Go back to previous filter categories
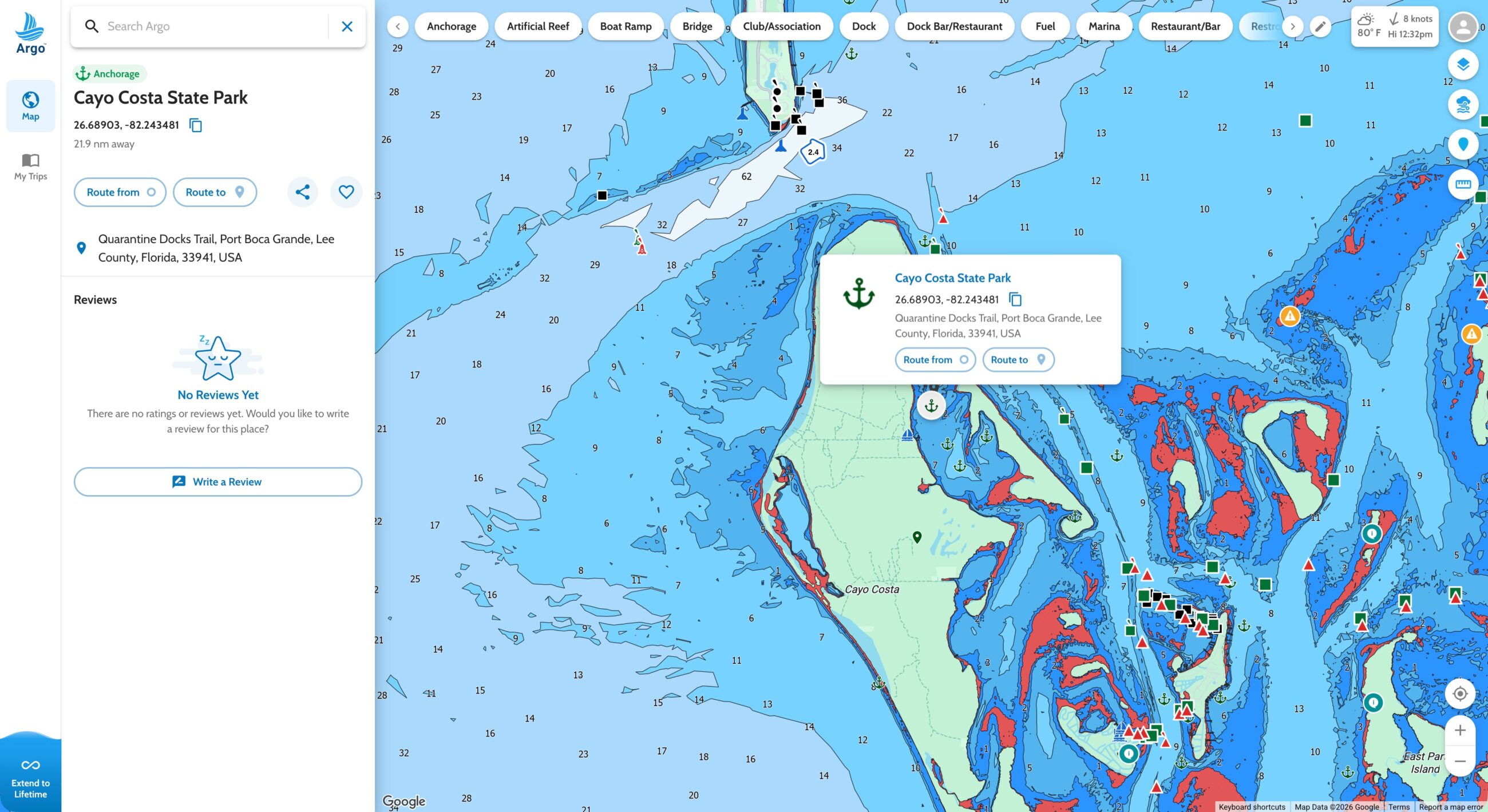Image resolution: width=1488 pixels, height=812 pixels. coord(397,26)
